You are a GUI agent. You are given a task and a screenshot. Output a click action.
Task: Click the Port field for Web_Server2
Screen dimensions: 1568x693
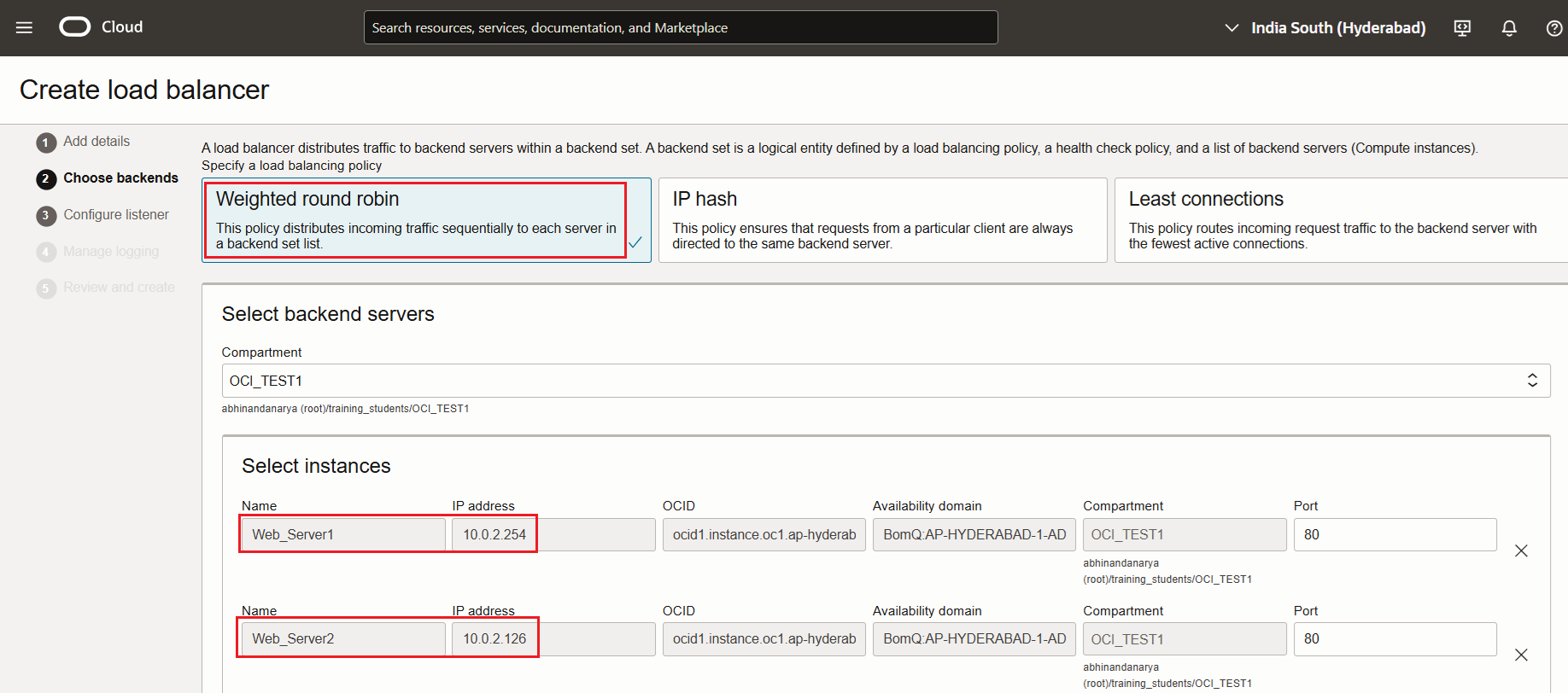point(1394,639)
